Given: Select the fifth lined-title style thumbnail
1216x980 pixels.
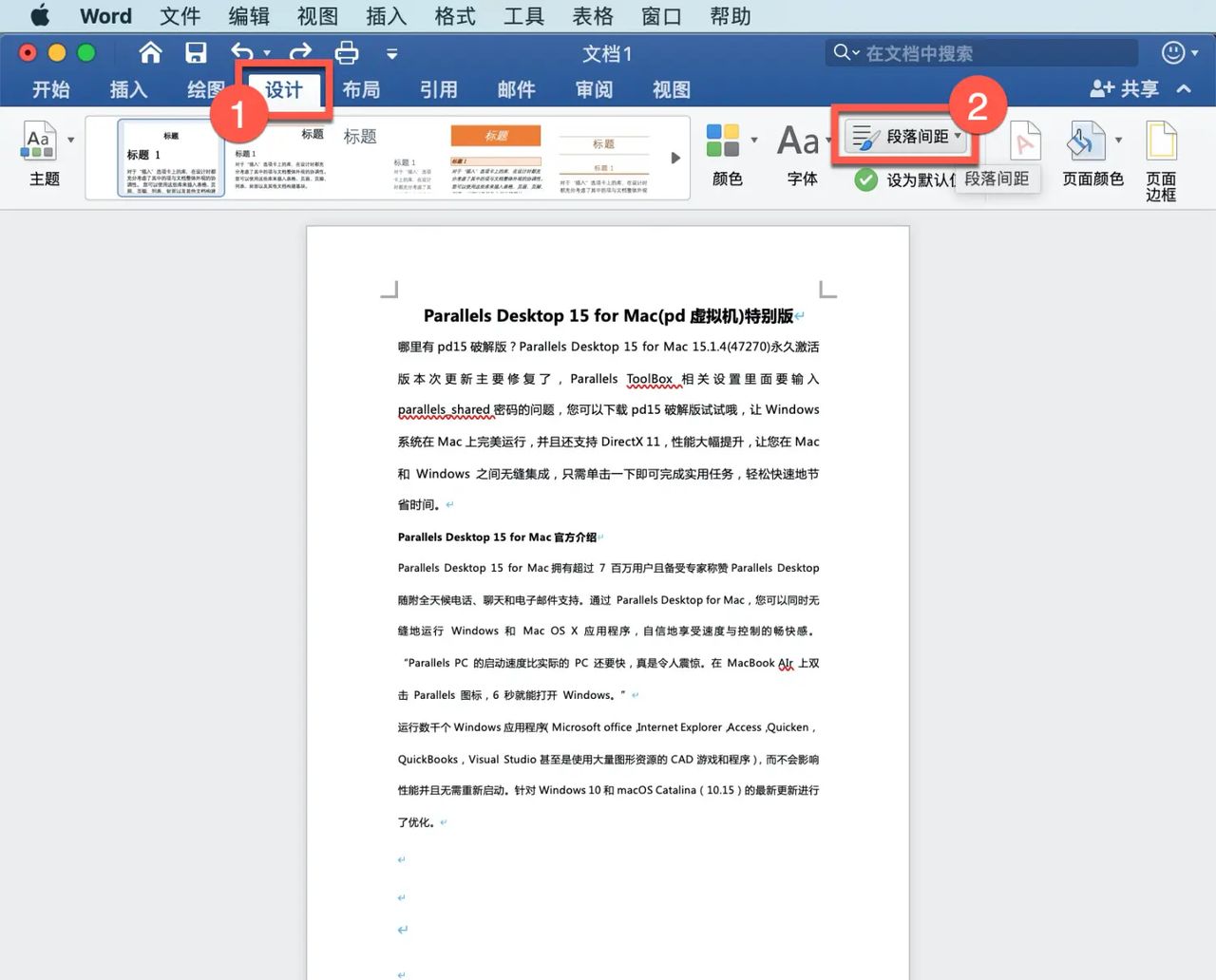Looking at the screenshot, I should tap(604, 158).
